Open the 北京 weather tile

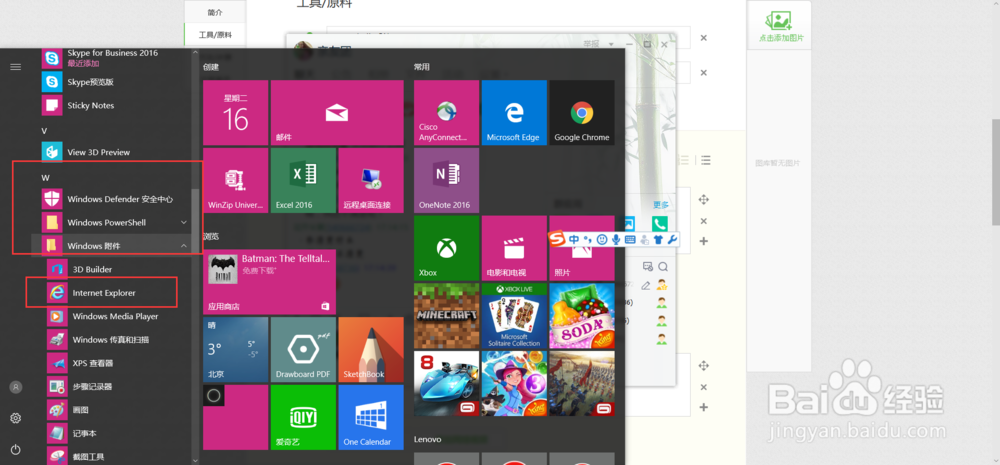[235, 350]
